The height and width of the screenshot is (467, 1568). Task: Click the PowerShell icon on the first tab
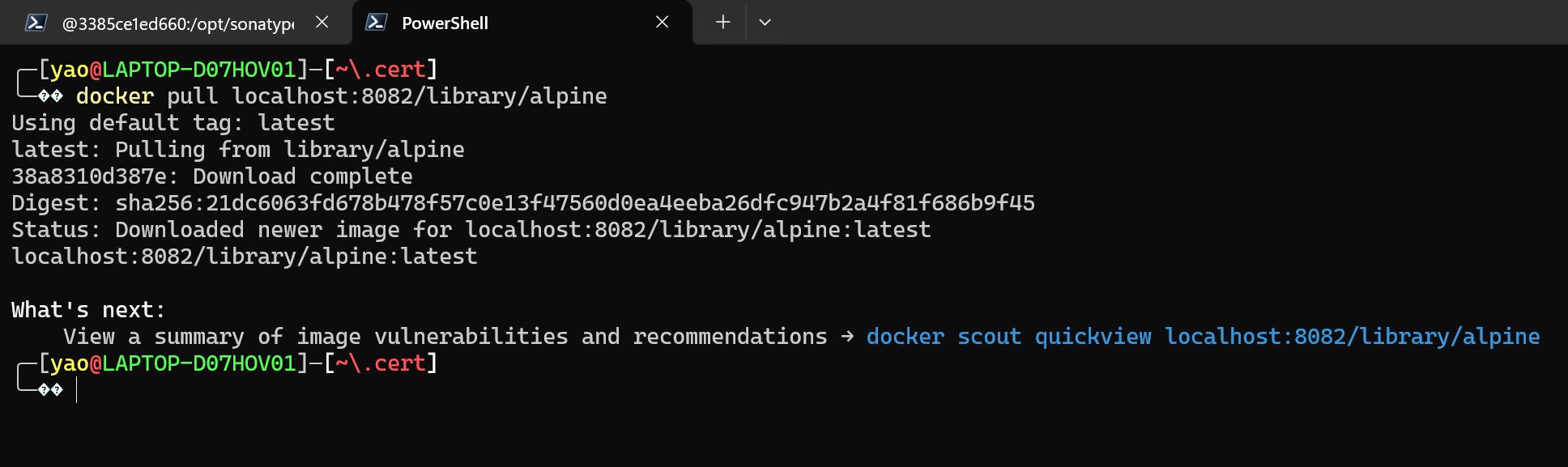pyautogui.click(x=36, y=23)
